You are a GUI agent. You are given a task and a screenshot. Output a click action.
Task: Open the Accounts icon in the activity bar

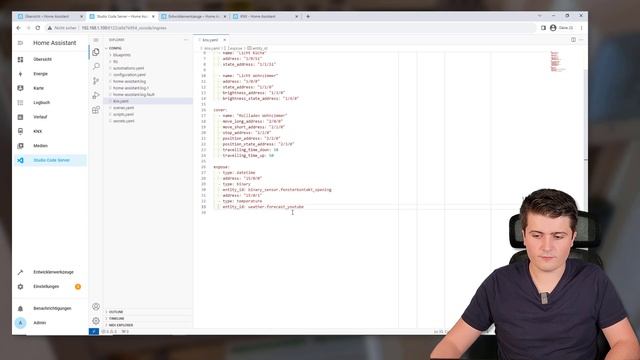[96, 307]
